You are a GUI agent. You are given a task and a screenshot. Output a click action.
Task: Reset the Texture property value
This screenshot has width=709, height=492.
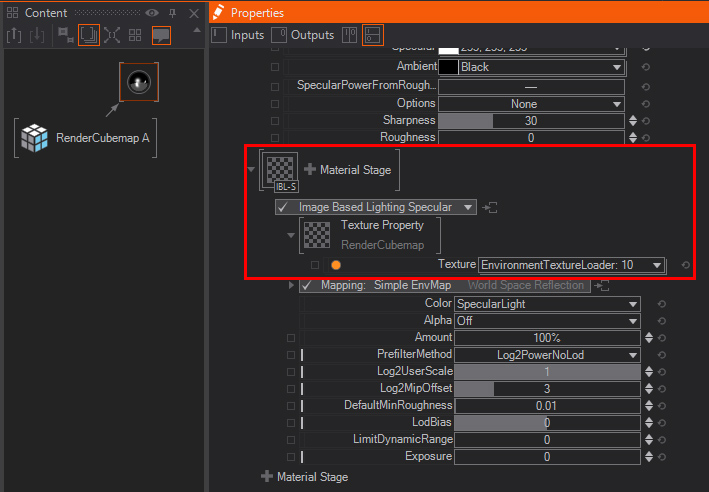pyautogui.click(x=685, y=265)
